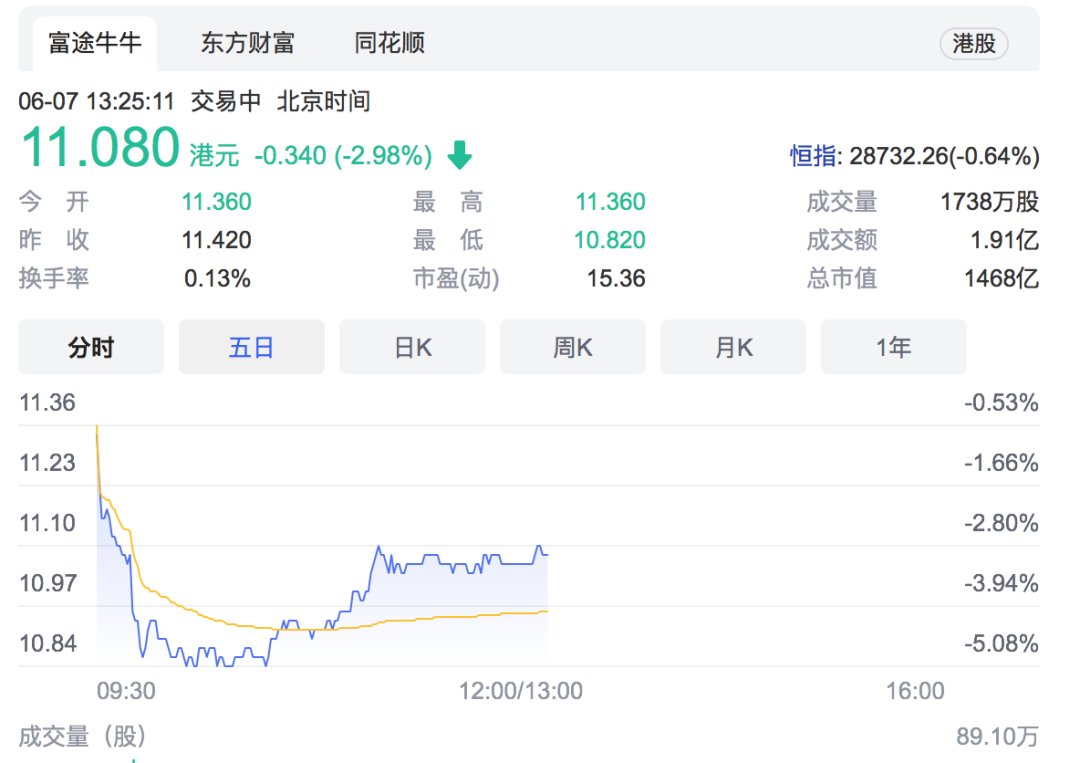Click the 成交量（股）volume label
The image size is (1080, 763).
83,737
